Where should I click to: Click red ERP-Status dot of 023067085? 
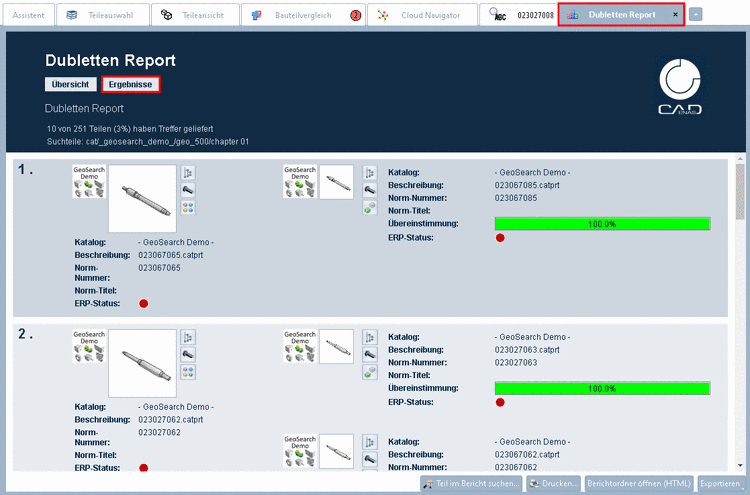coord(500,238)
